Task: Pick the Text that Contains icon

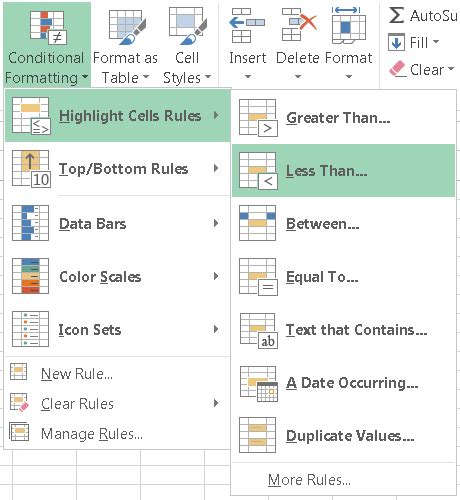Action: click(258, 330)
